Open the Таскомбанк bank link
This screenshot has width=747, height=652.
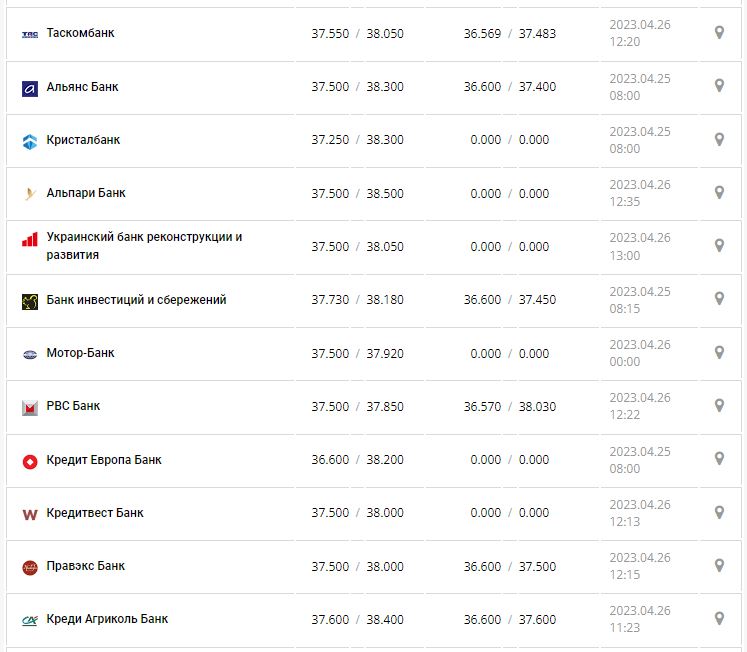tap(80, 33)
